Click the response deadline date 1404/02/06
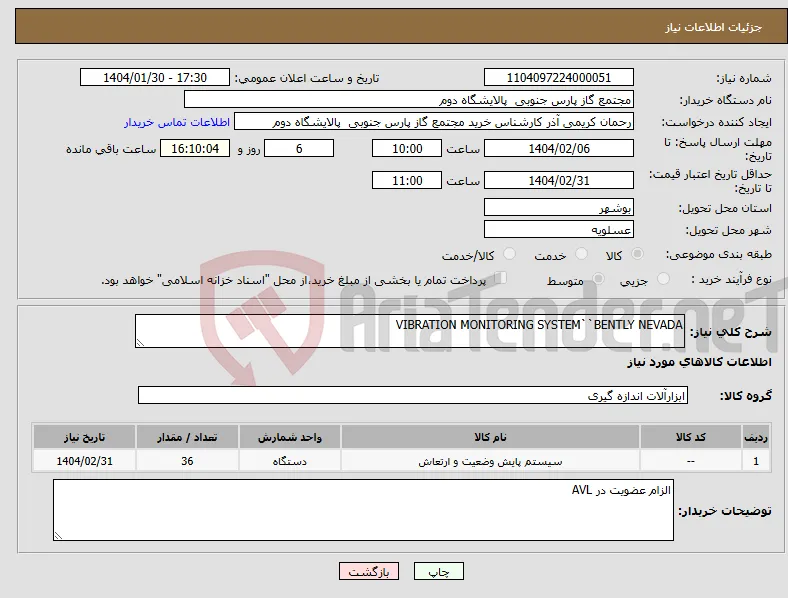This screenshot has width=788, height=598. (x=558, y=148)
